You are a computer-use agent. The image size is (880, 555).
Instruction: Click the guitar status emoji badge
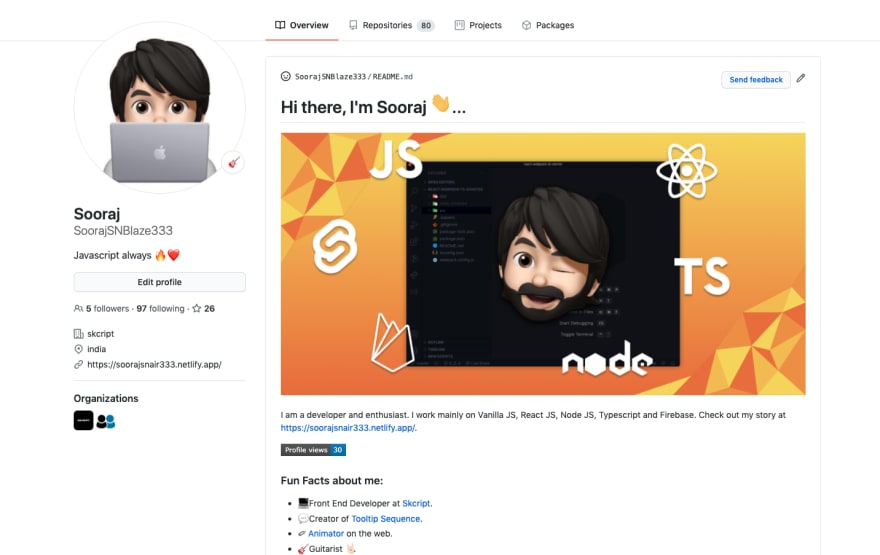click(233, 163)
